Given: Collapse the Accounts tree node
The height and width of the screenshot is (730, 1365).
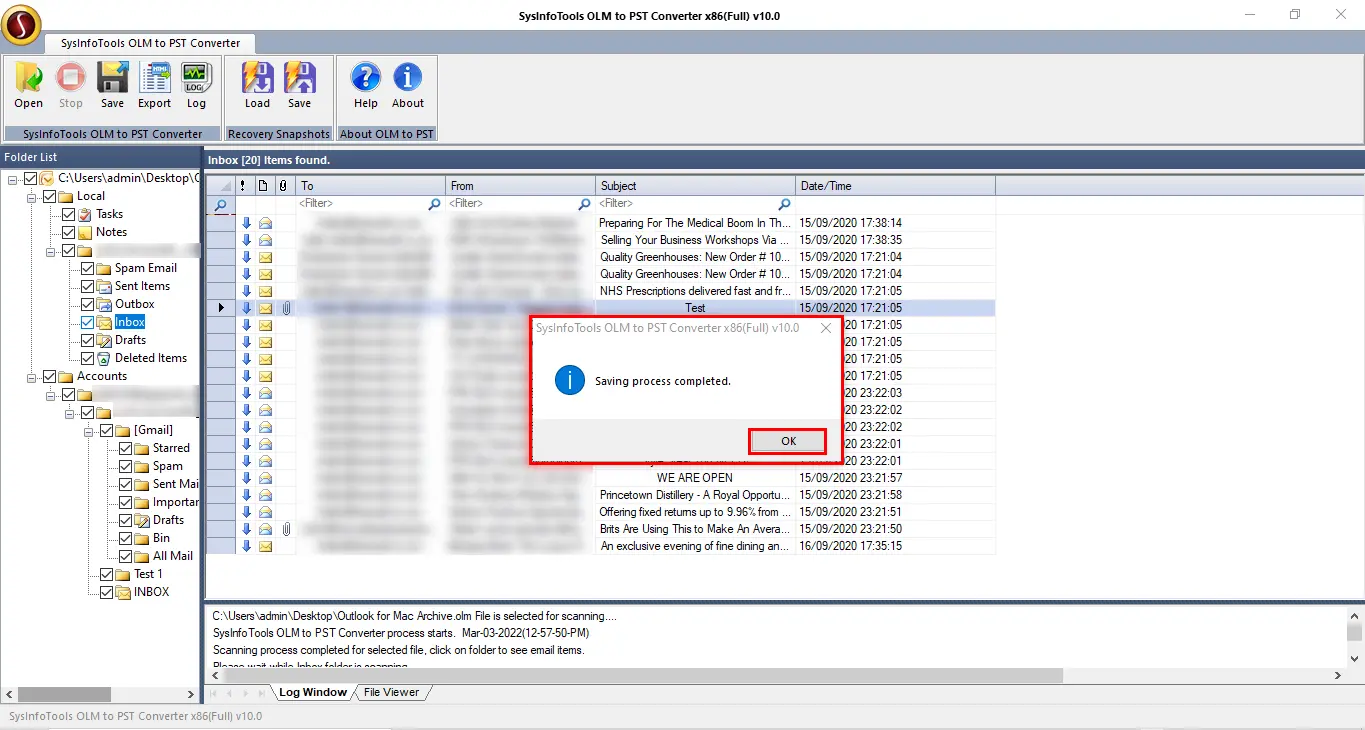Looking at the screenshot, I should 32,376.
